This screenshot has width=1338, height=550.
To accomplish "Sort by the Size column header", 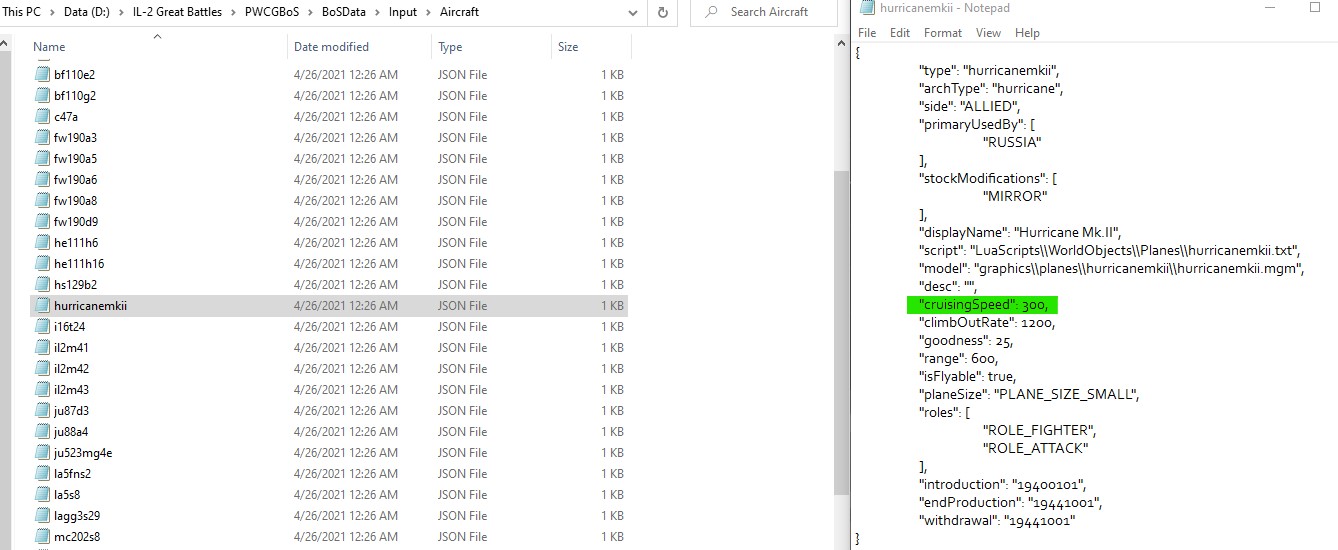I will (568, 47).
